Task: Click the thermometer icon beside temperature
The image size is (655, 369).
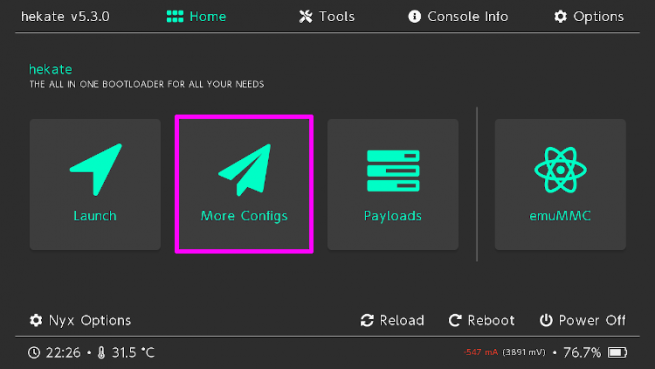Action: 101,353
